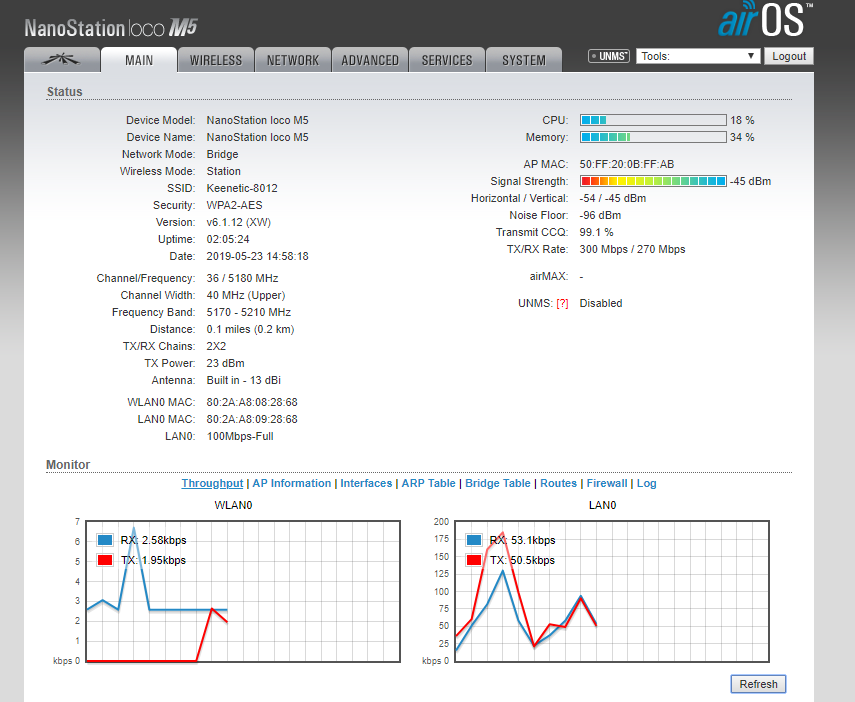Expand the Tools dropdown
Screen dimensions: 855x702
coord(698,56)
